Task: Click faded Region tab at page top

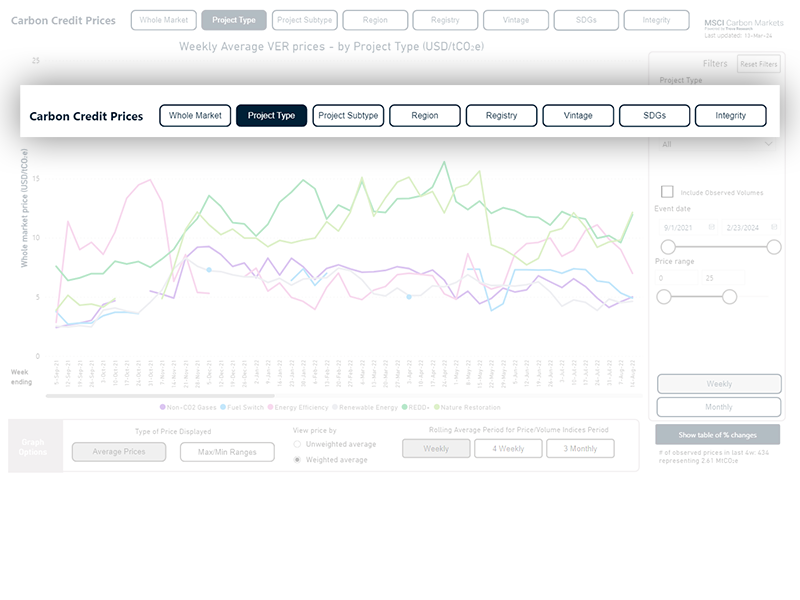Action: point(375,20)
